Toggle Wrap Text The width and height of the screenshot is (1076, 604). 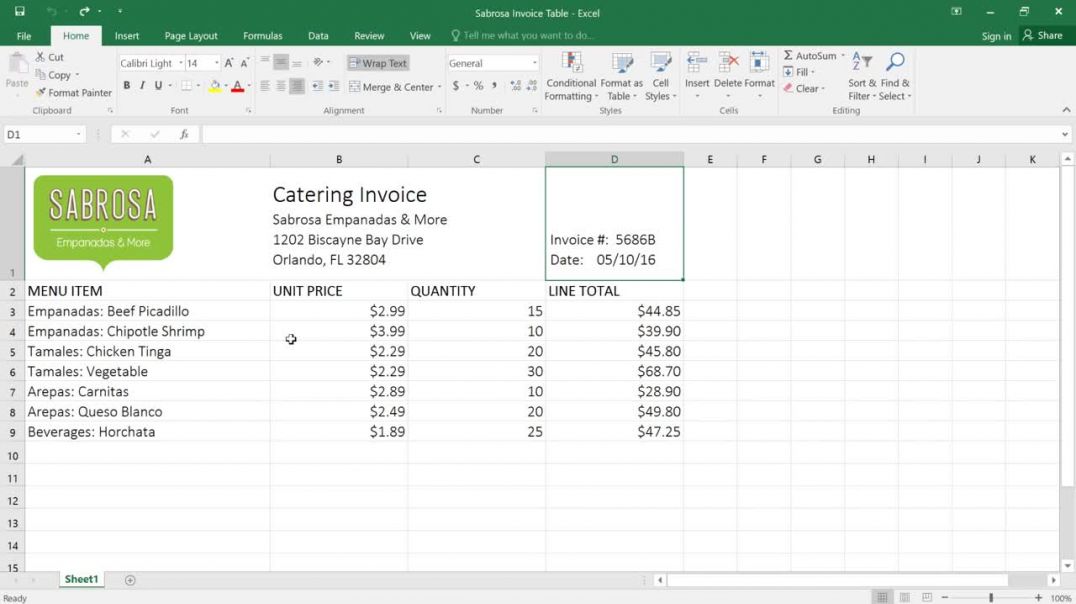click(x=377, y=63)
